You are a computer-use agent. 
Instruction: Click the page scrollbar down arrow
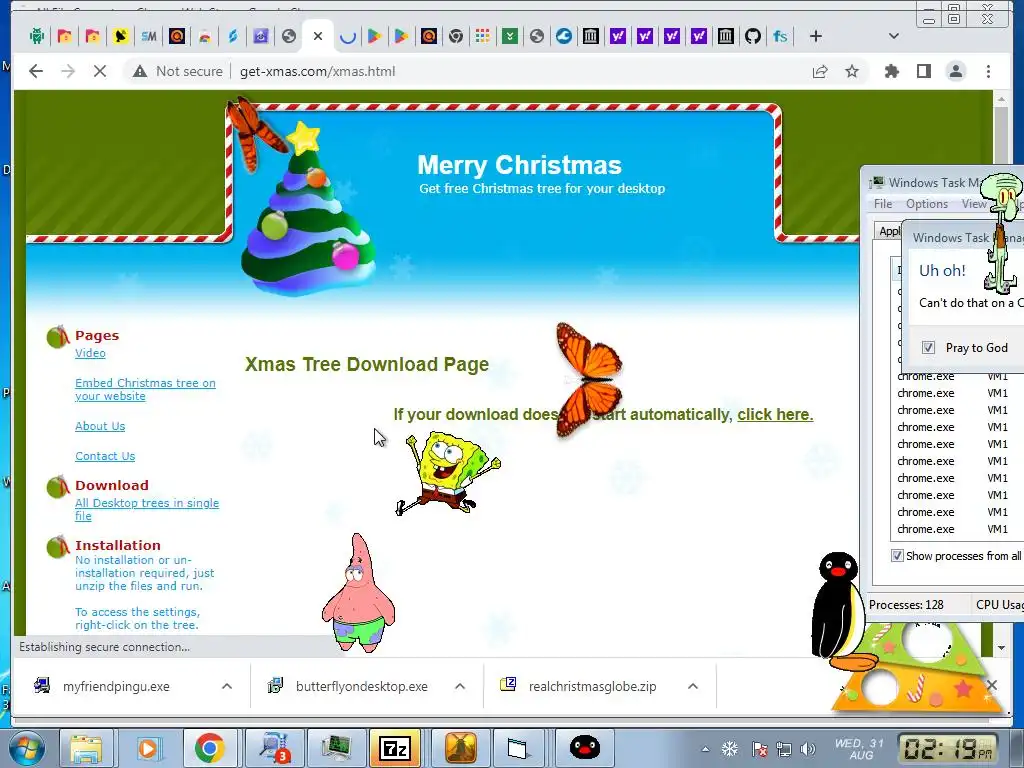1001,648
